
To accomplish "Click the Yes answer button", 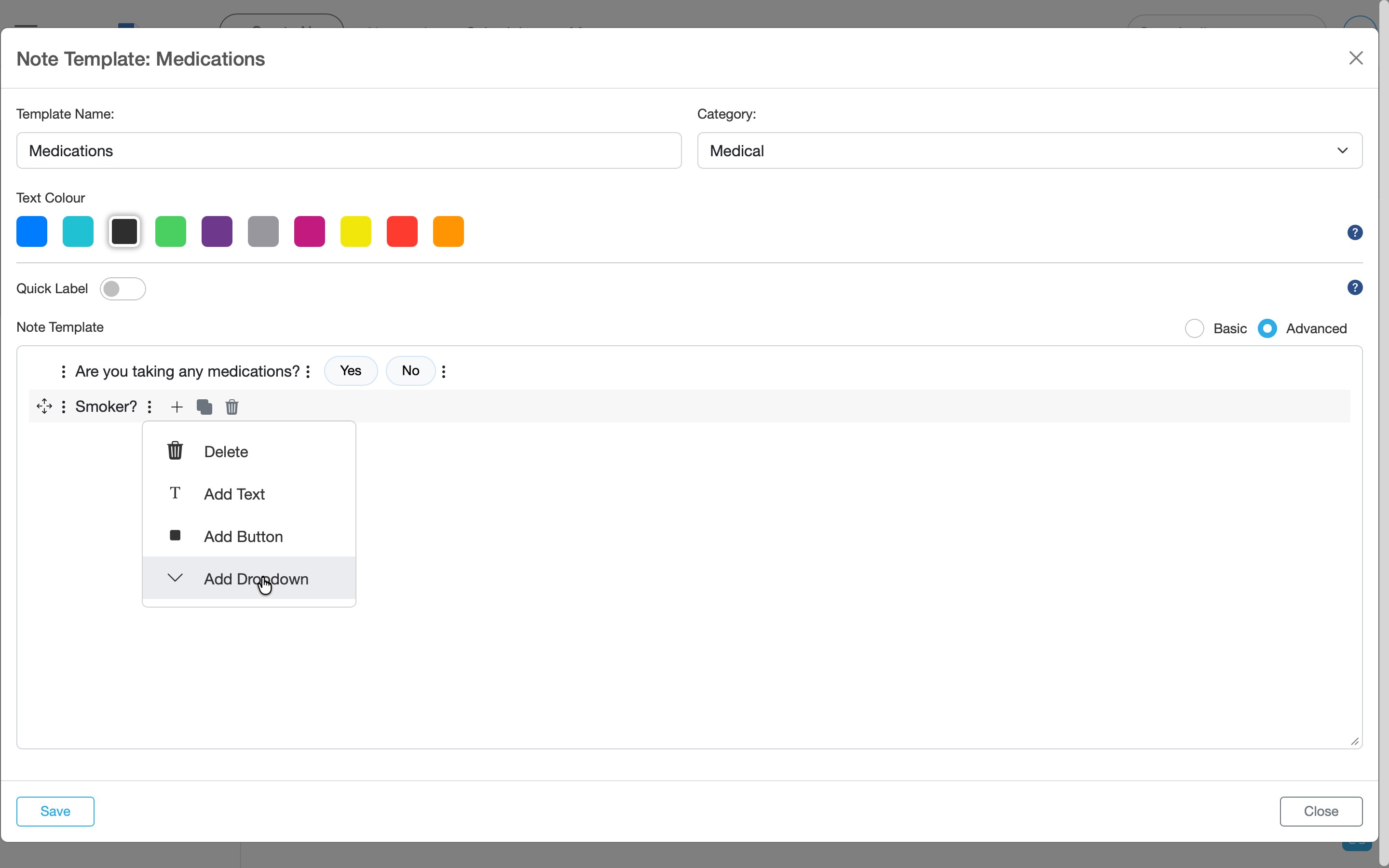I will (x=350, y=371).
